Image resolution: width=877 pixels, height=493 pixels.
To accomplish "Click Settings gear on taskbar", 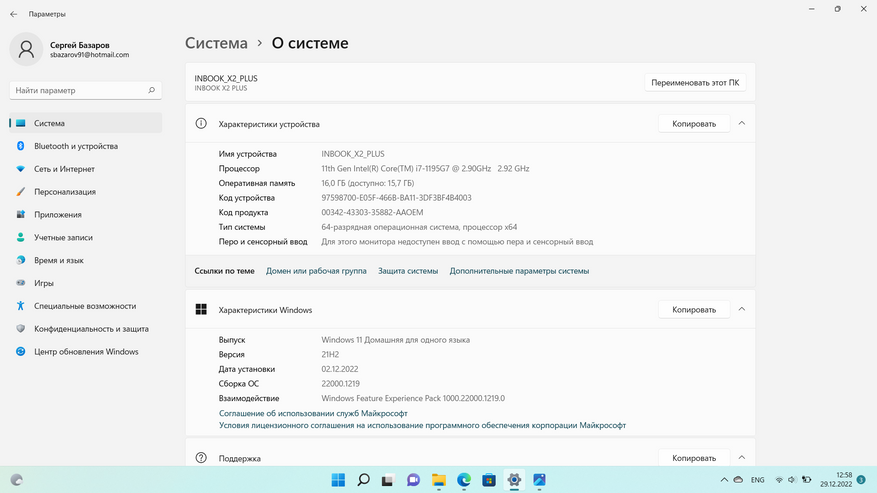I will 514,480.
